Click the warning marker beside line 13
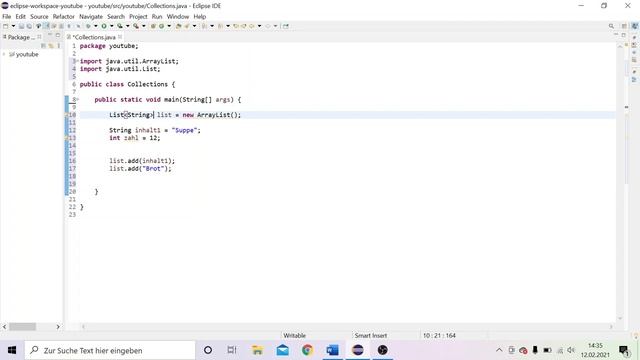This screenshot has height=360, width=640. [67, 138]
